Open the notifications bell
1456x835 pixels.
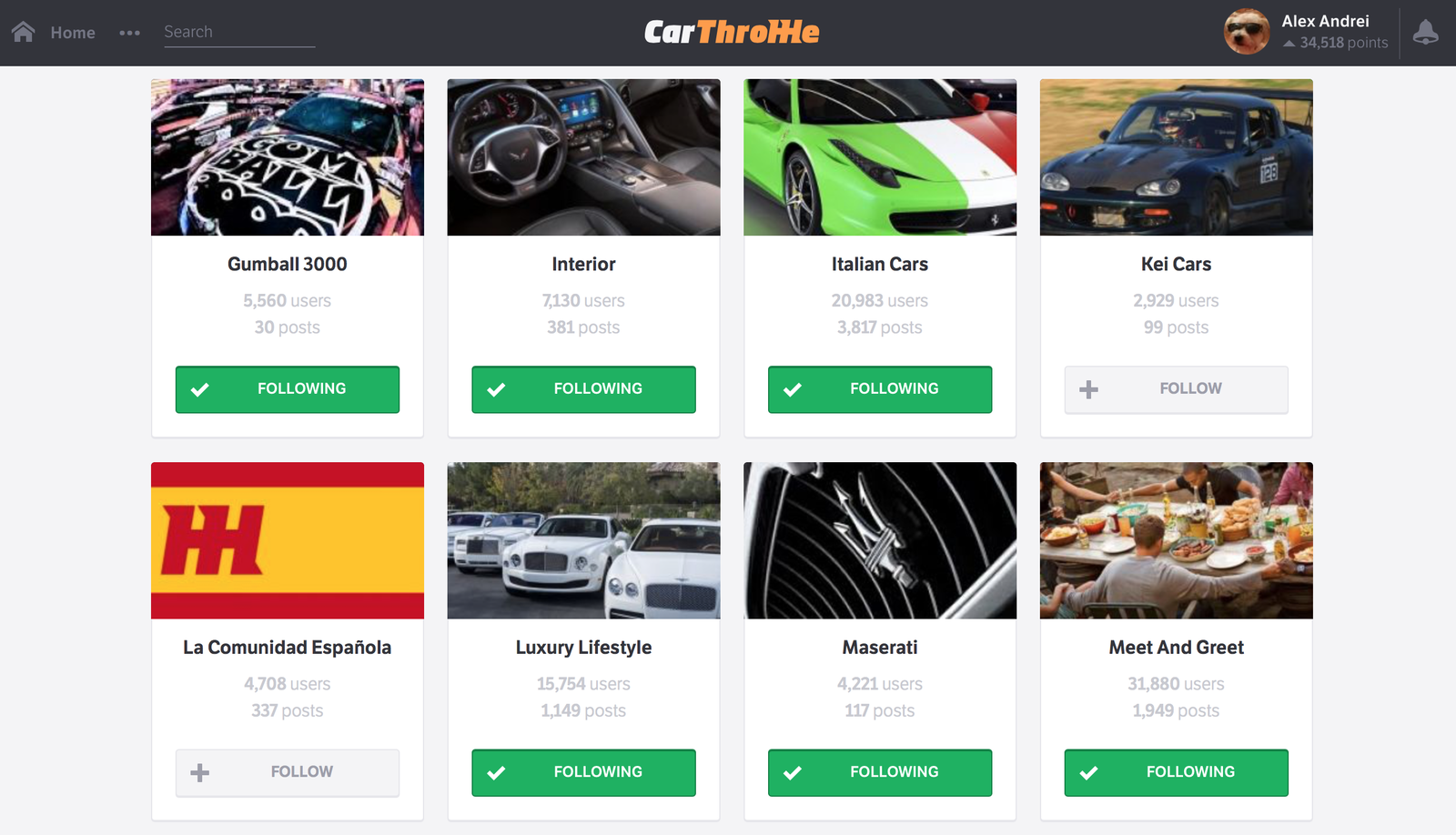(x=1425, y=32)
